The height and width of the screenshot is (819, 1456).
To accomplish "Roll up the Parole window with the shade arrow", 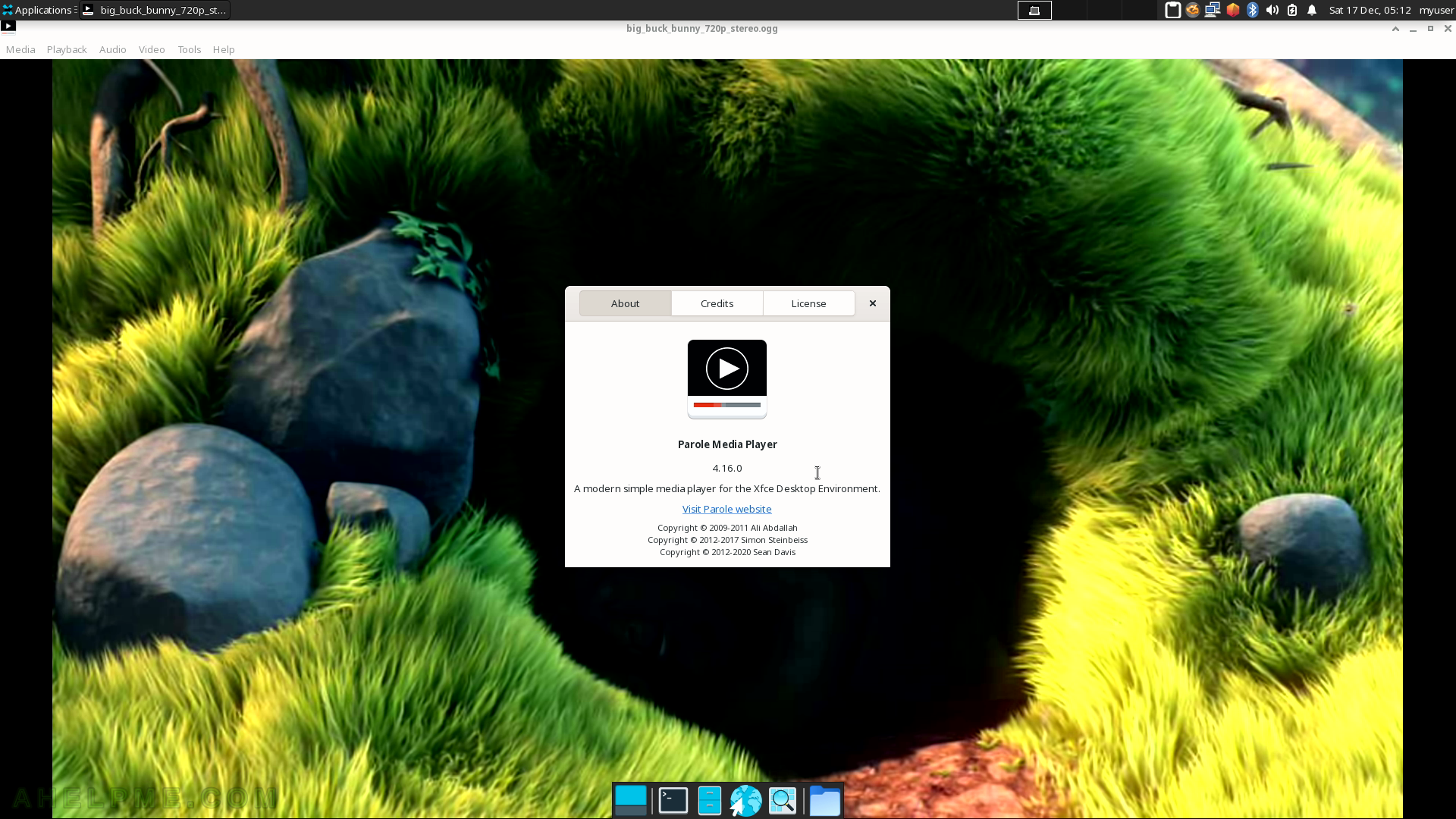I will coord(1395,29).
